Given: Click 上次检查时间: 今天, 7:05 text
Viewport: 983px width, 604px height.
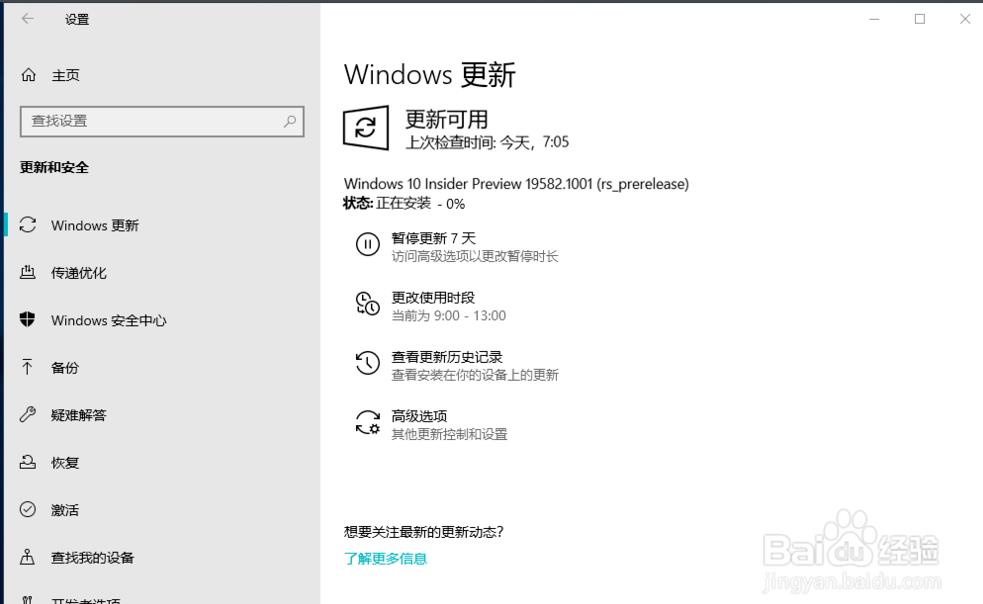Looking at the screenshot, I should (487, 142).
